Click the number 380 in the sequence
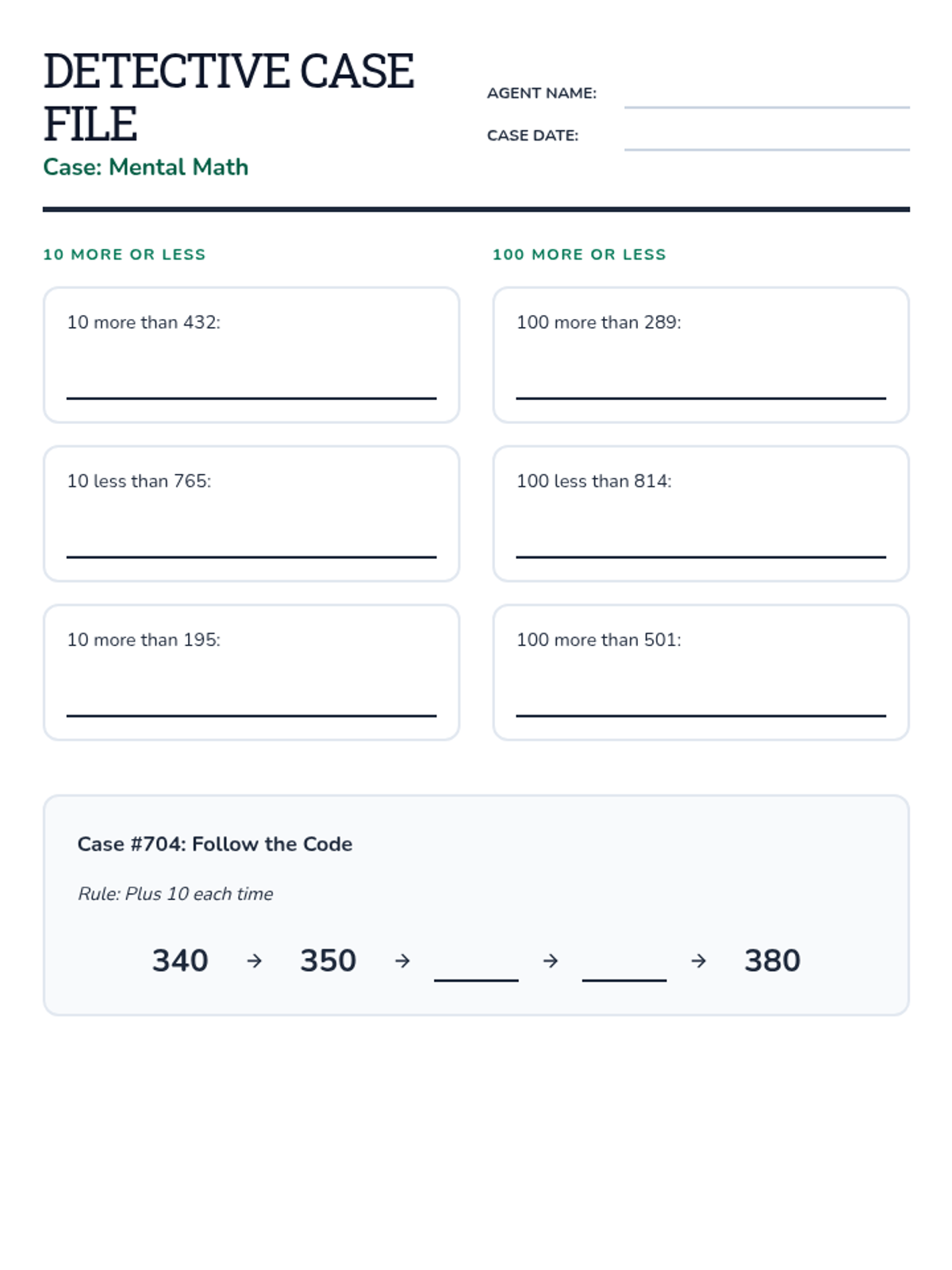The image size is (952, 1270). pos(772,960)
